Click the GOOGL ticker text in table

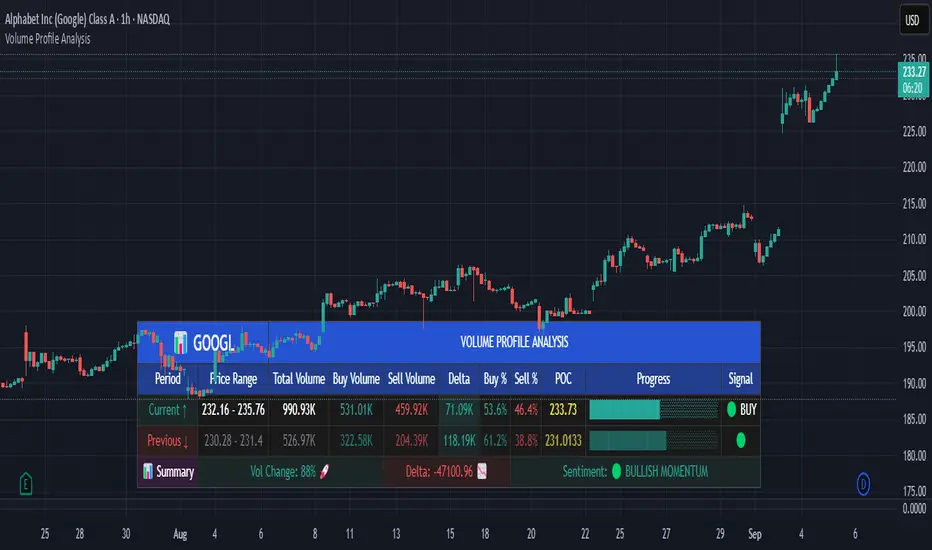(213, 342)
